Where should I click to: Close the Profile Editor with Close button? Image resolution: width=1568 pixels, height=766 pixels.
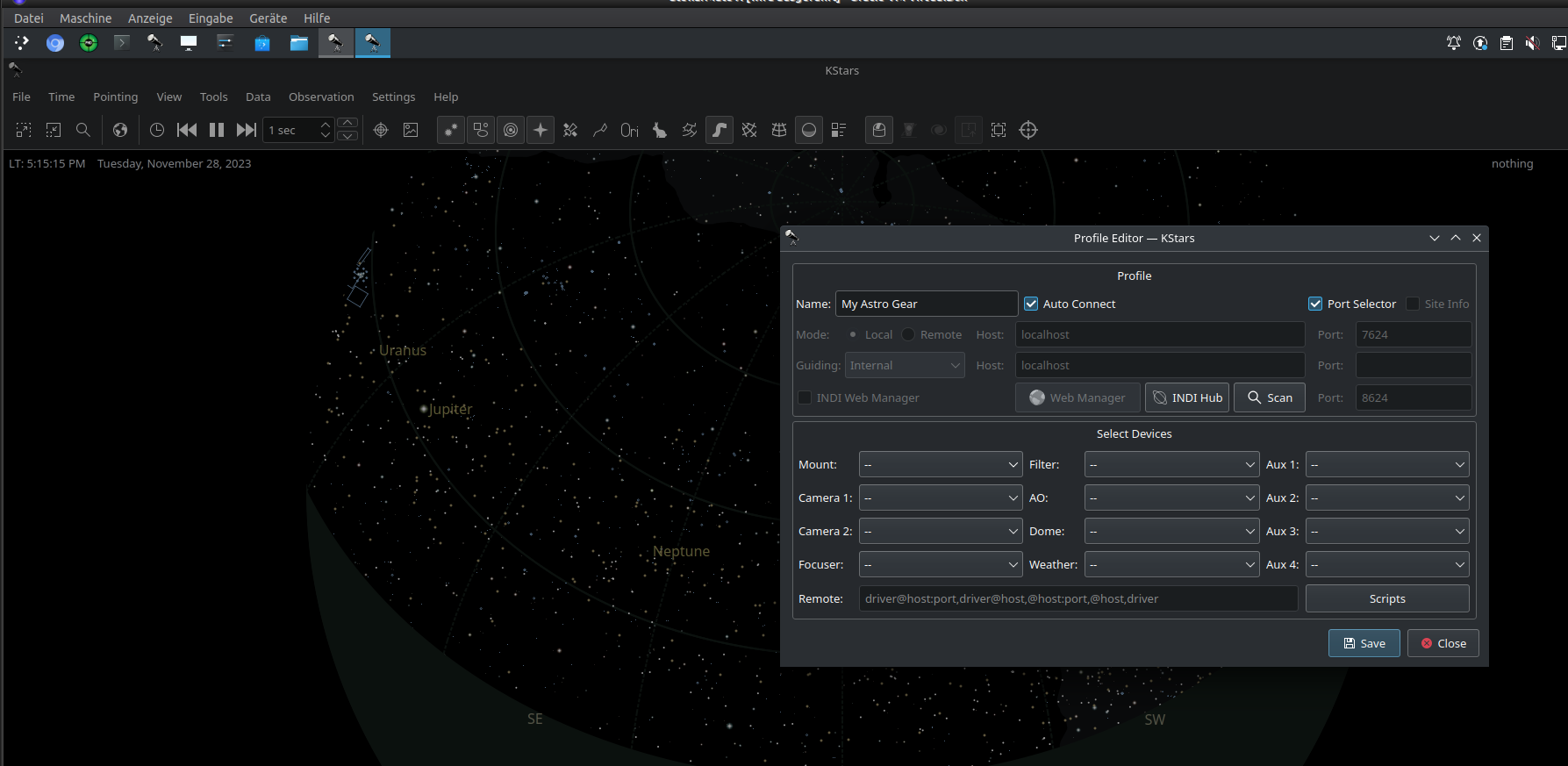[x=1443, y=643]
